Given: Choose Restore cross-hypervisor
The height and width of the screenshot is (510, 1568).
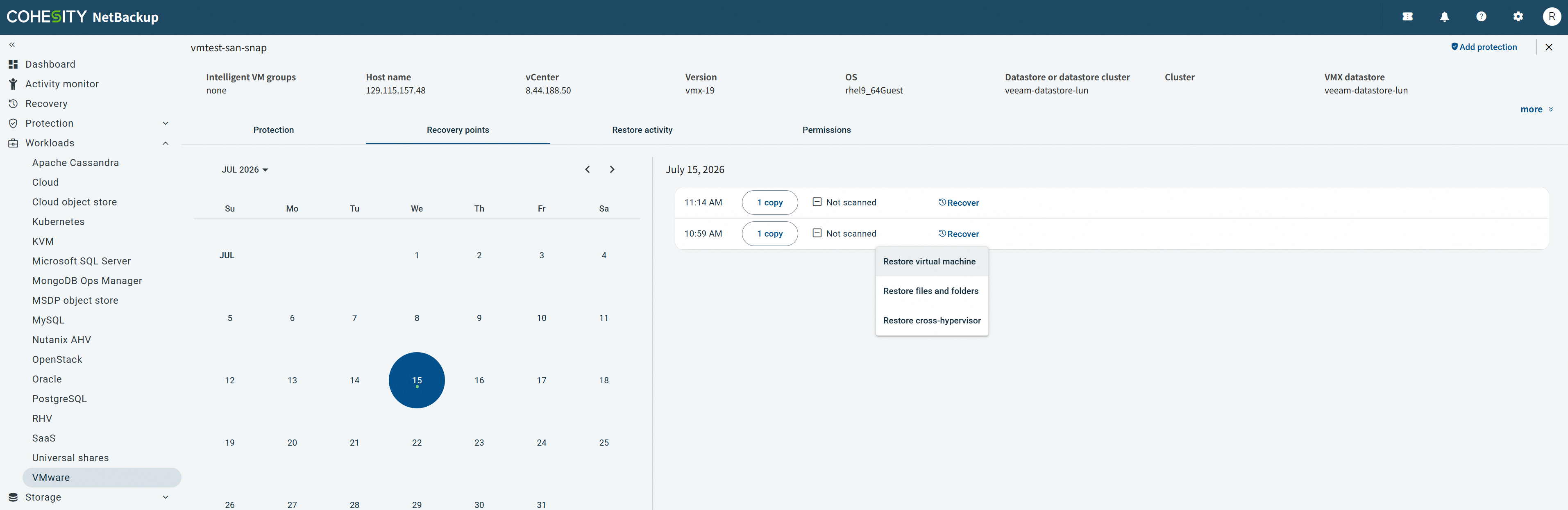Looking at the screenshot, I should pos(932,321).
